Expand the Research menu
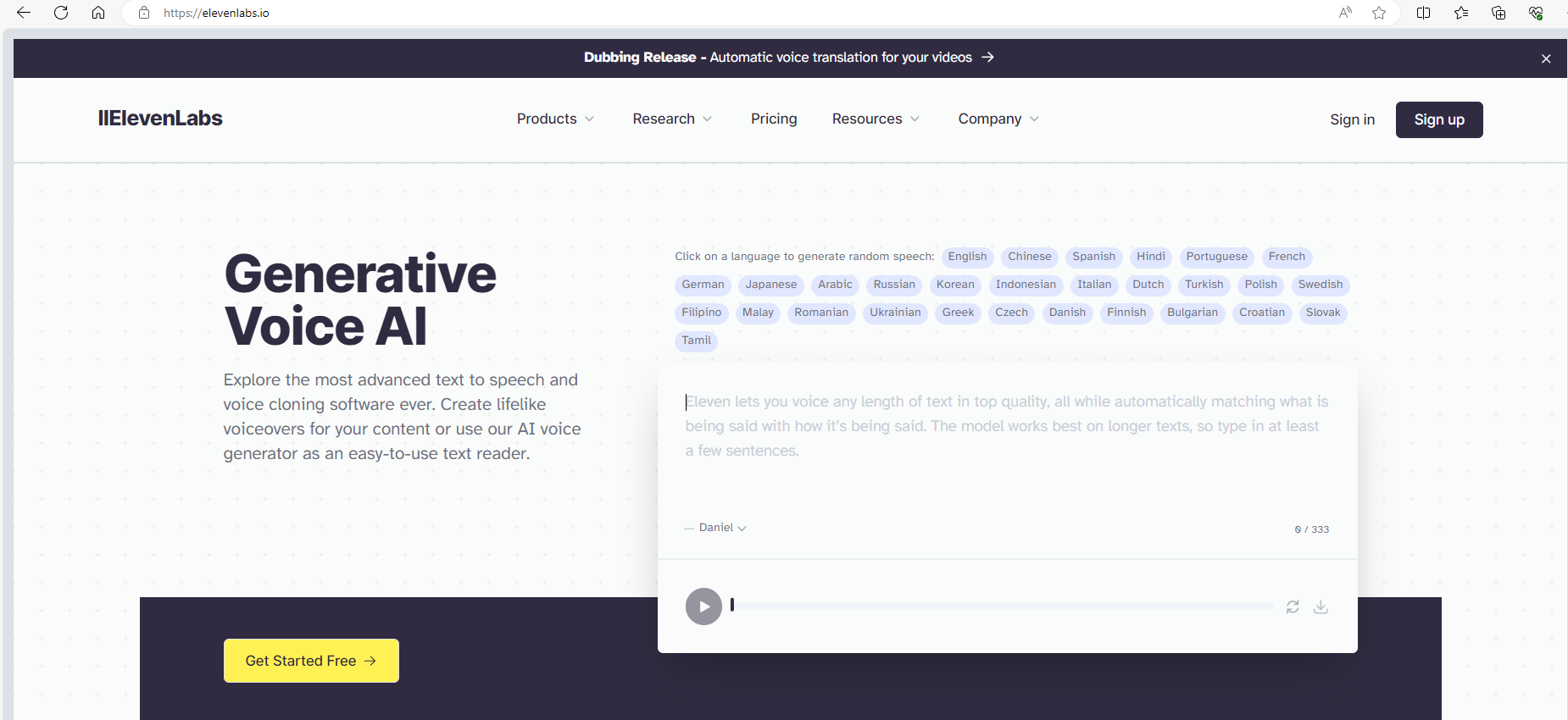Viewport: 1568px width, 720px height. point(672,119)
